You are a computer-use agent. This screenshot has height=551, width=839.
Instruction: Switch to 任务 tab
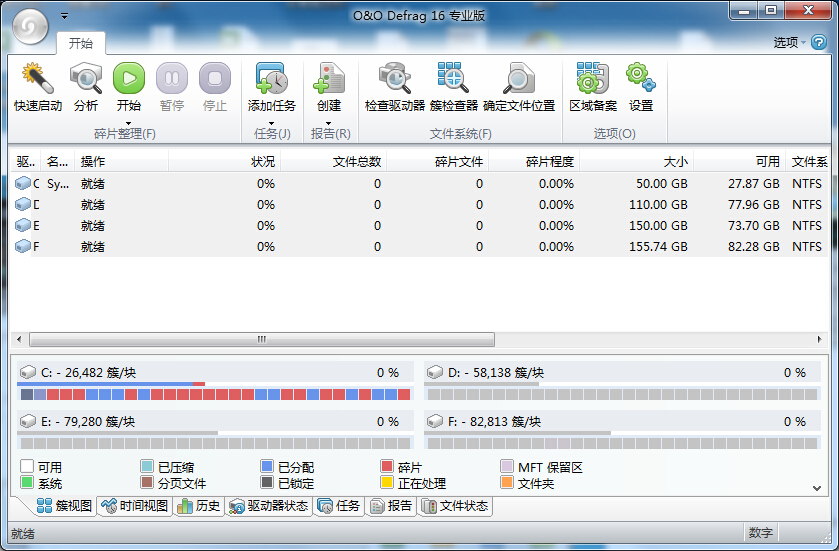click(x=338, y=506)
